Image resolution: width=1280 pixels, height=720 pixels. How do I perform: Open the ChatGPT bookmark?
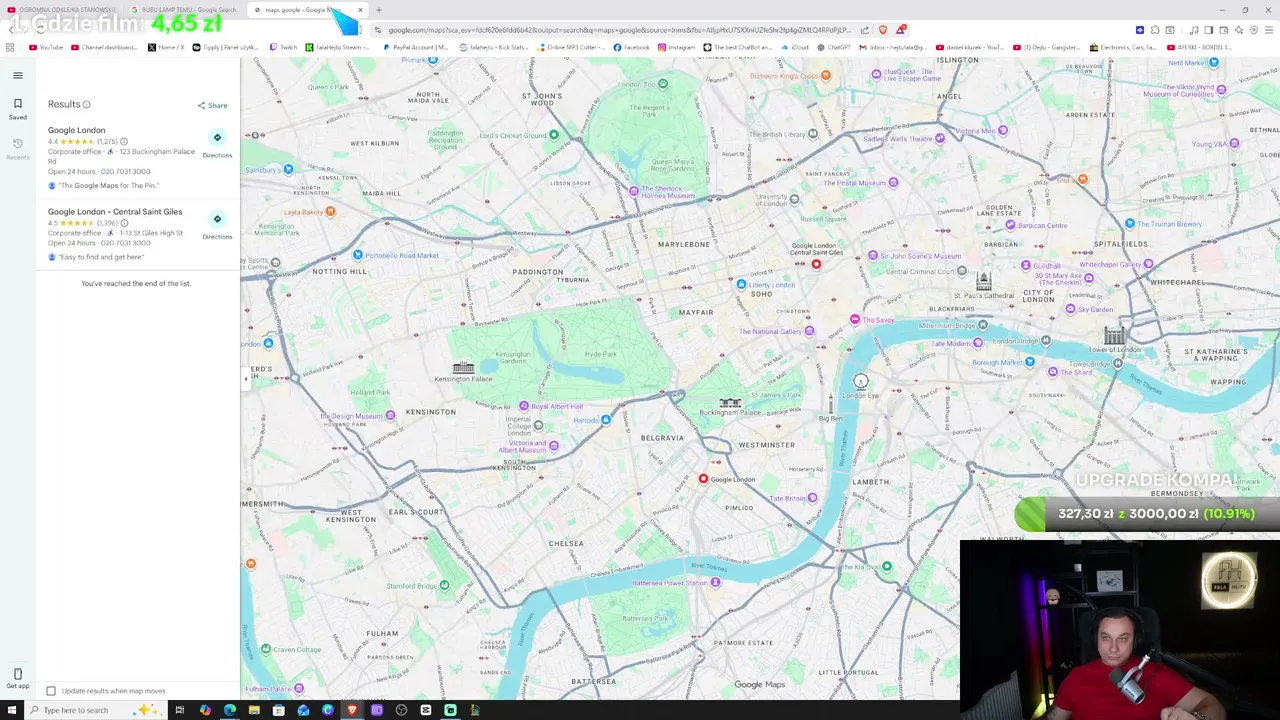[x=834, y=47]
